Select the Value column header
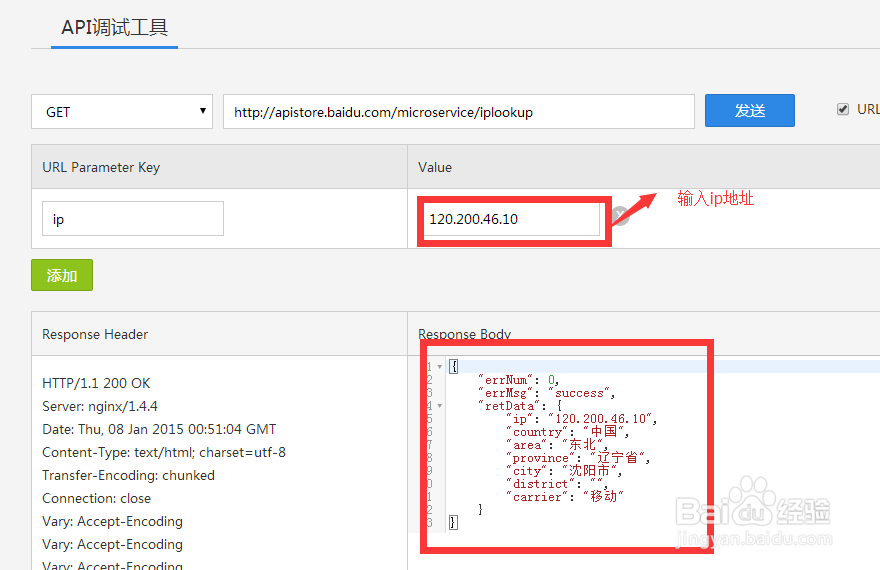 pyautogui.click(x=435, y=167)
